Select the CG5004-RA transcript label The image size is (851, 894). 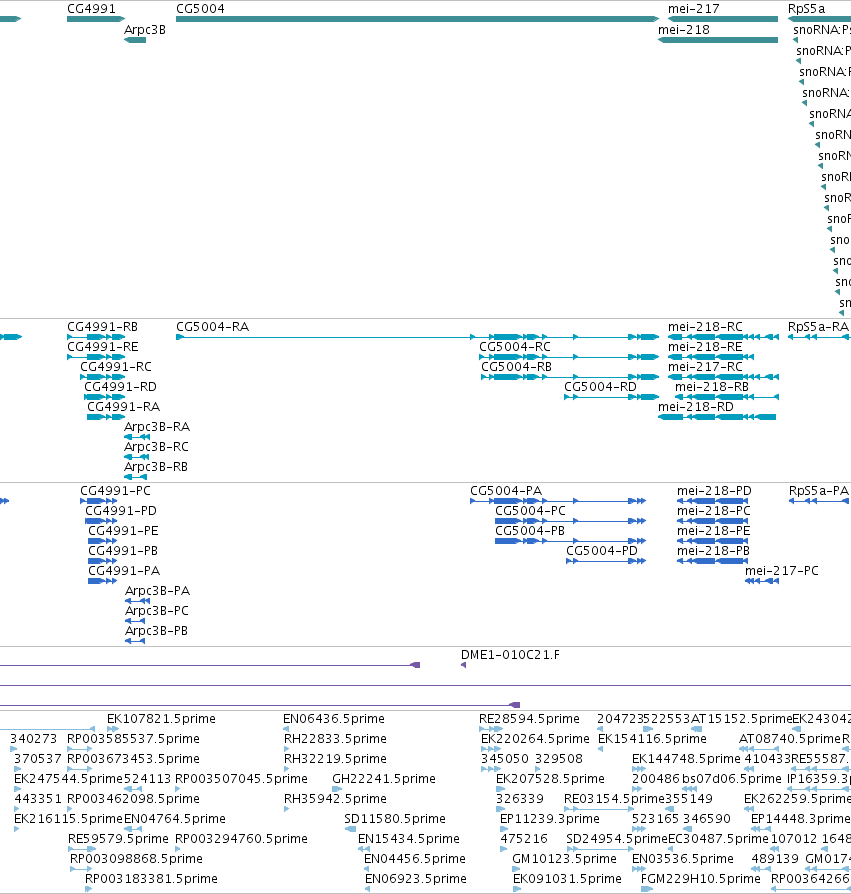pos(212,327)
